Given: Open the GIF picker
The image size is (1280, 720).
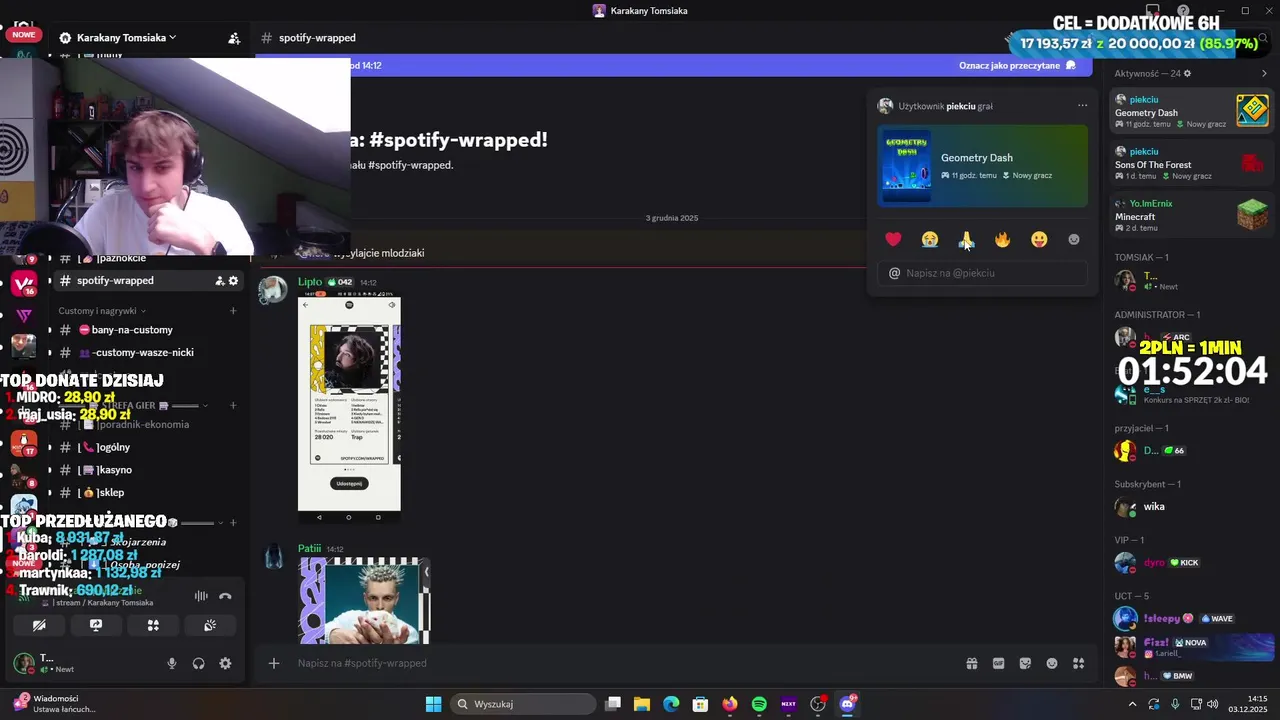Looking at the screenshot, I should [998, 663].
